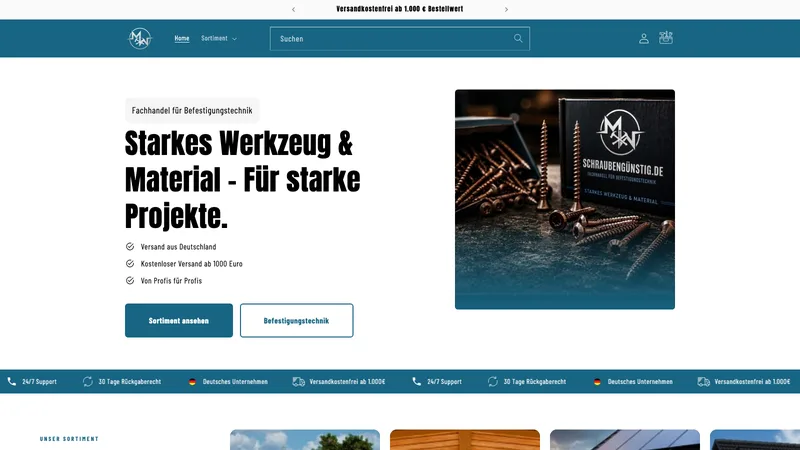The image size is (800, 450).
Task: Show next announcement with right arrow
Action: click(506, 9)
